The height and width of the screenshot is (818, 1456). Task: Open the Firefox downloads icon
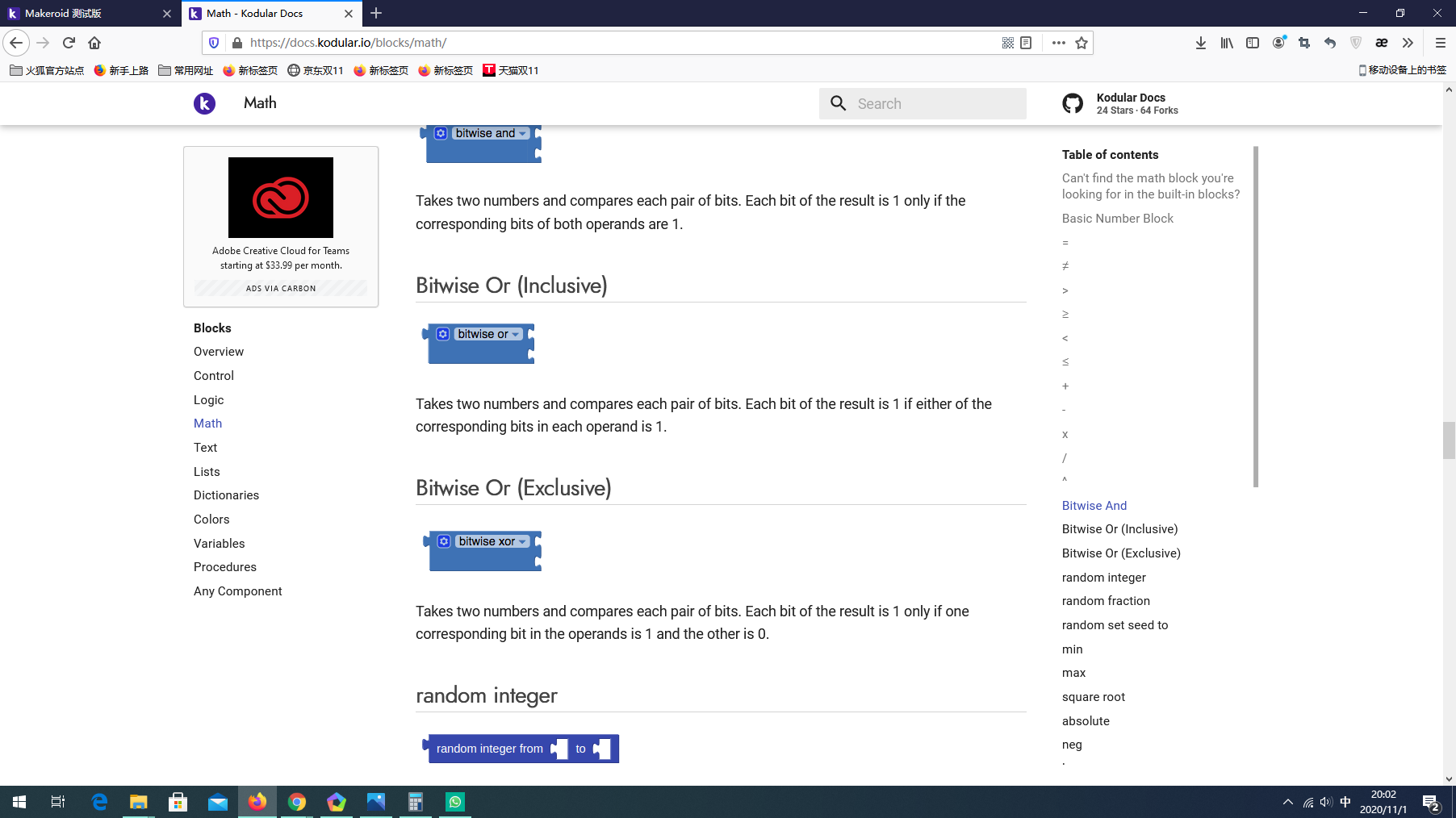[1201, 43]
